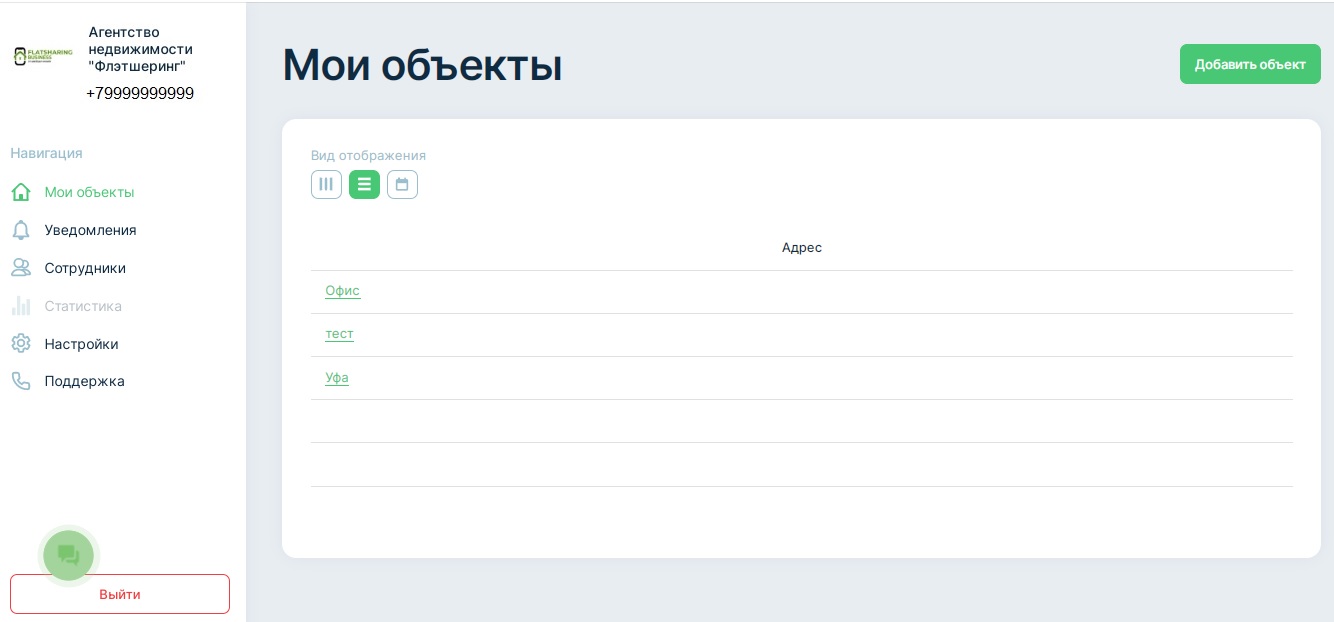
Task: Select the people icon for Сотрудники
Action: (x=21, y=268)
